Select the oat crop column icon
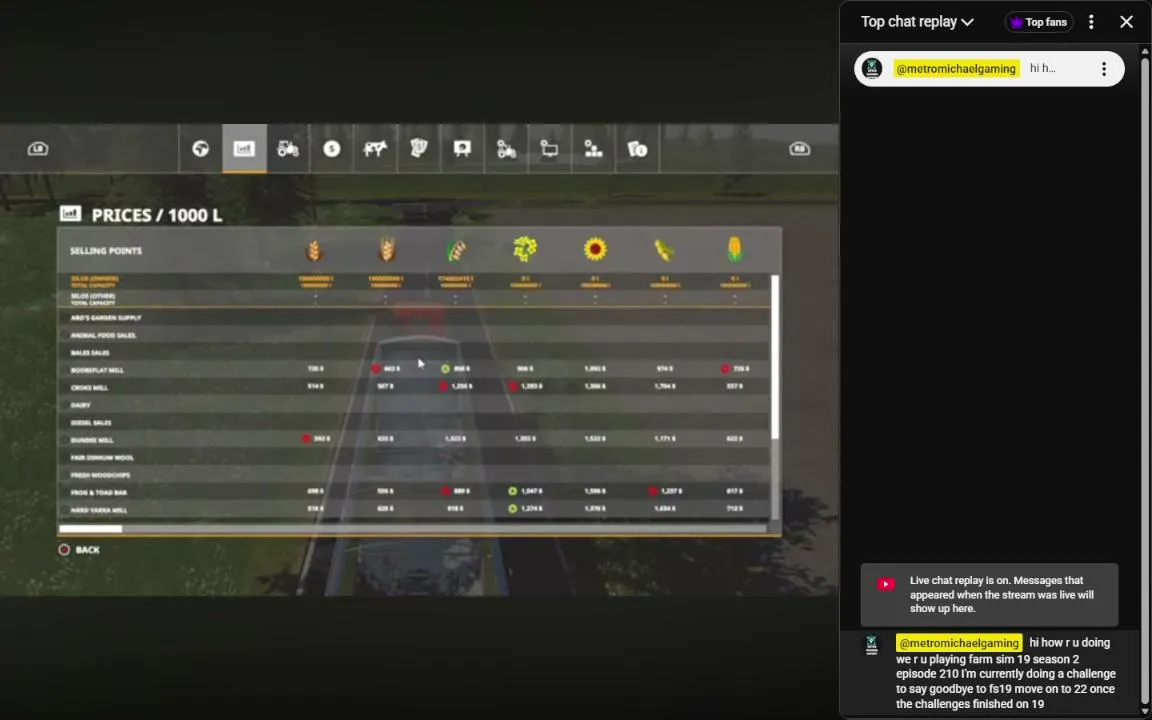Screen dimensions: 1152x720 coord(456,251)
